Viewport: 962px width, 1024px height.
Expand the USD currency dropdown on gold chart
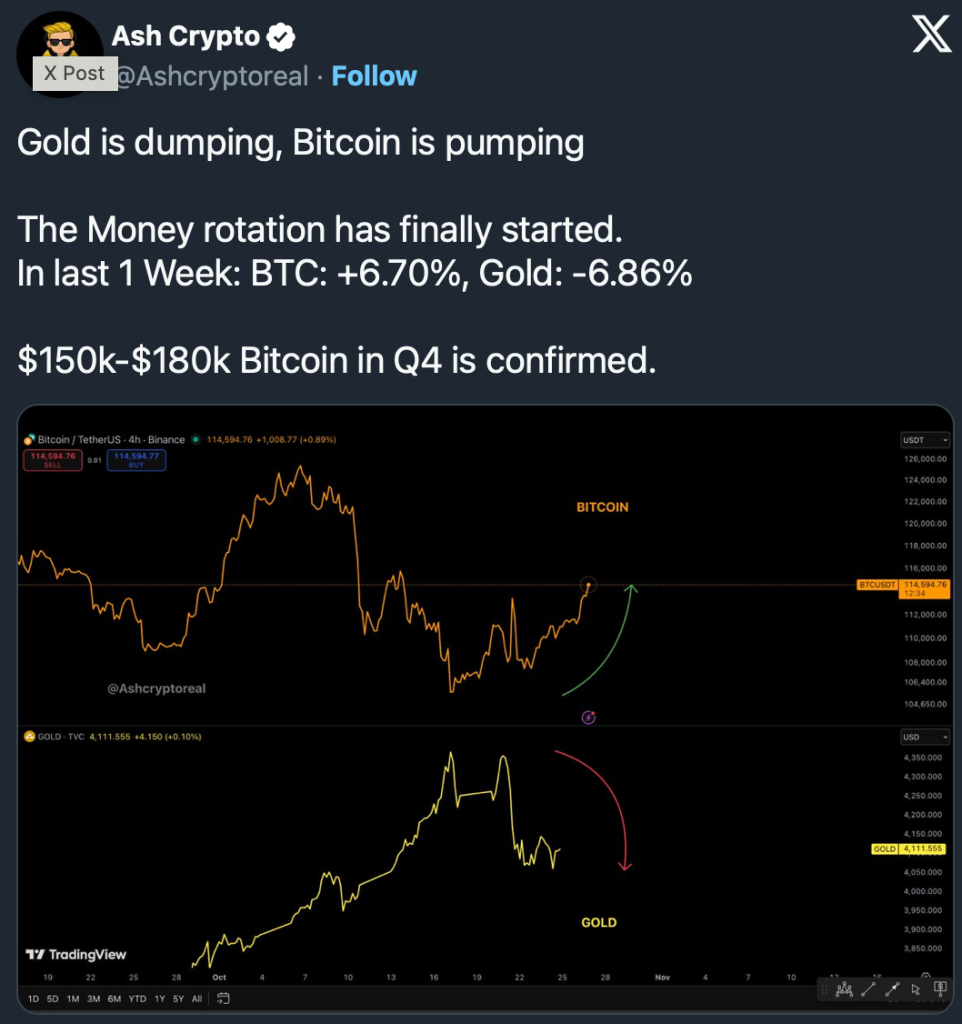[925, 736]
